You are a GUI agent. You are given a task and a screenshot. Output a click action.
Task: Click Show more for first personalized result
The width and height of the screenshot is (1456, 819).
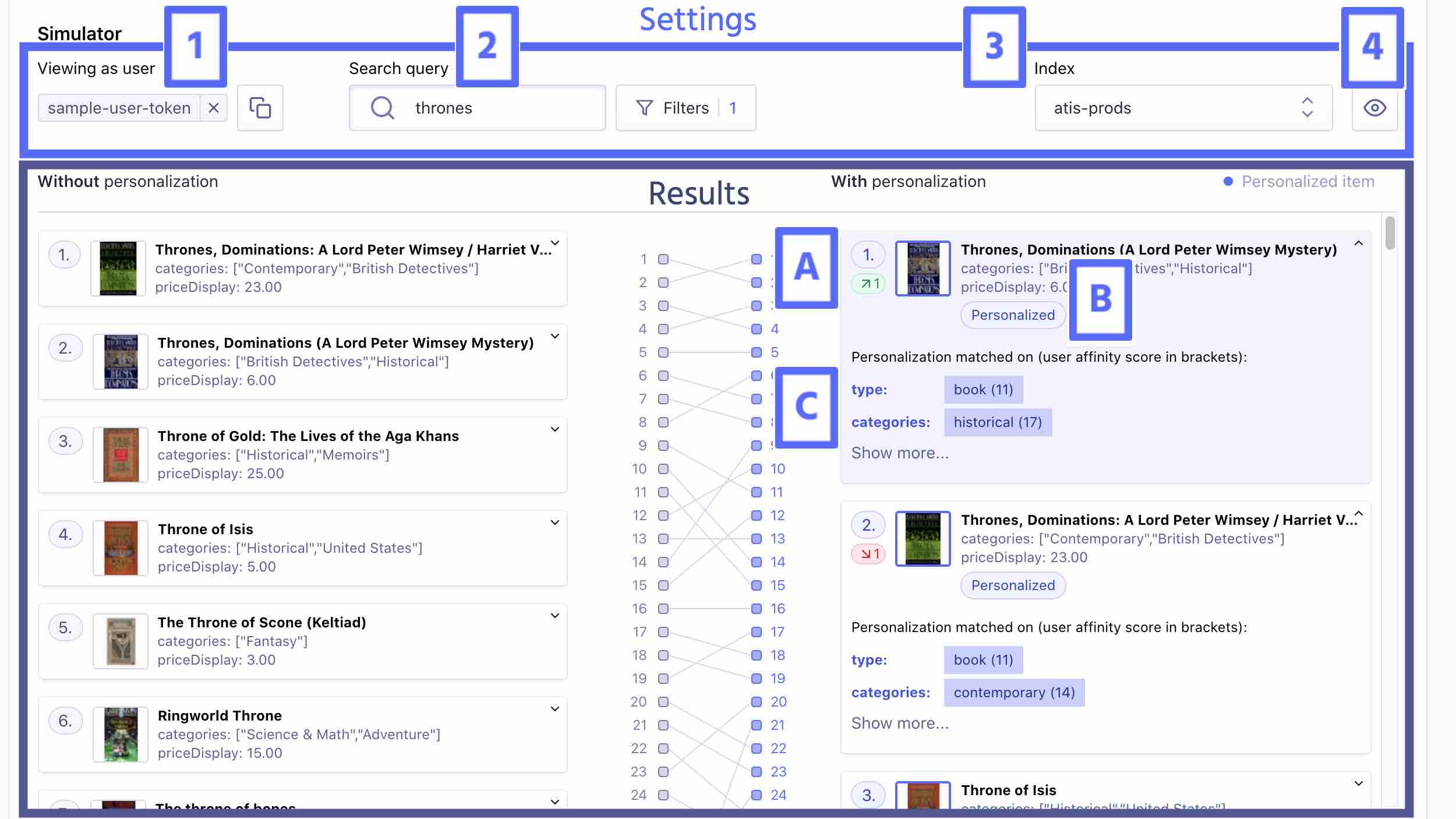(x=900, y=452)
